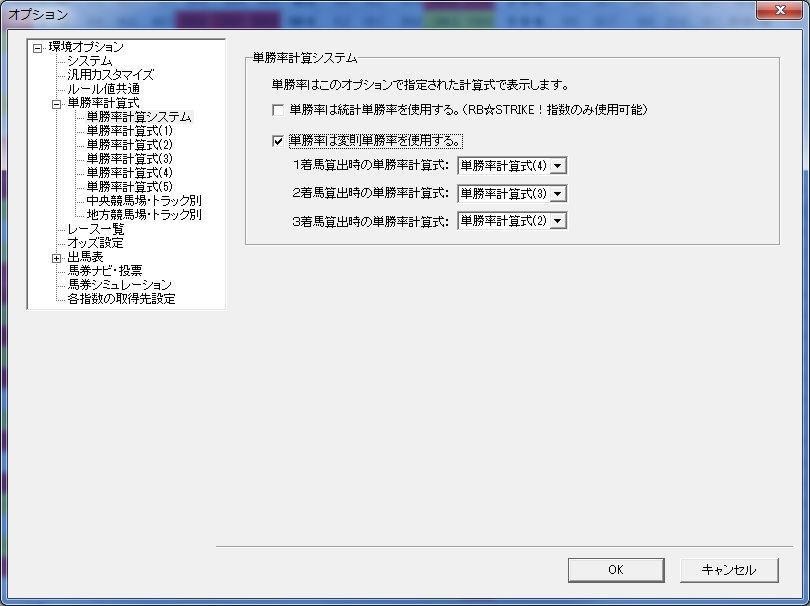The width and height of the screenshot is (810, 606).
Task: Collapse the 単勝率計算式 tree node
Action: [56, 104]
